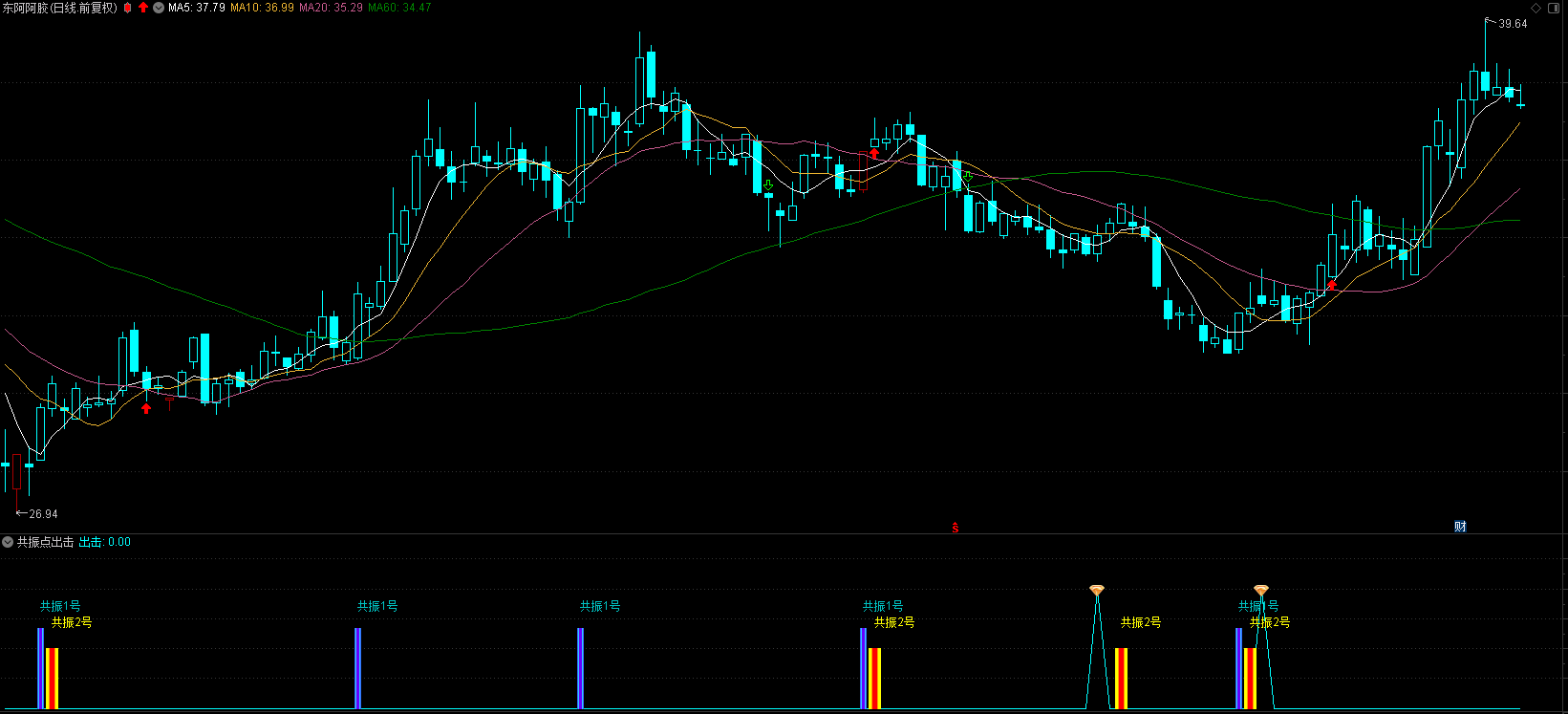Click the 39.64 high price label
Viewport: 1568px width, 714px height.
(x=1513, y=24)
